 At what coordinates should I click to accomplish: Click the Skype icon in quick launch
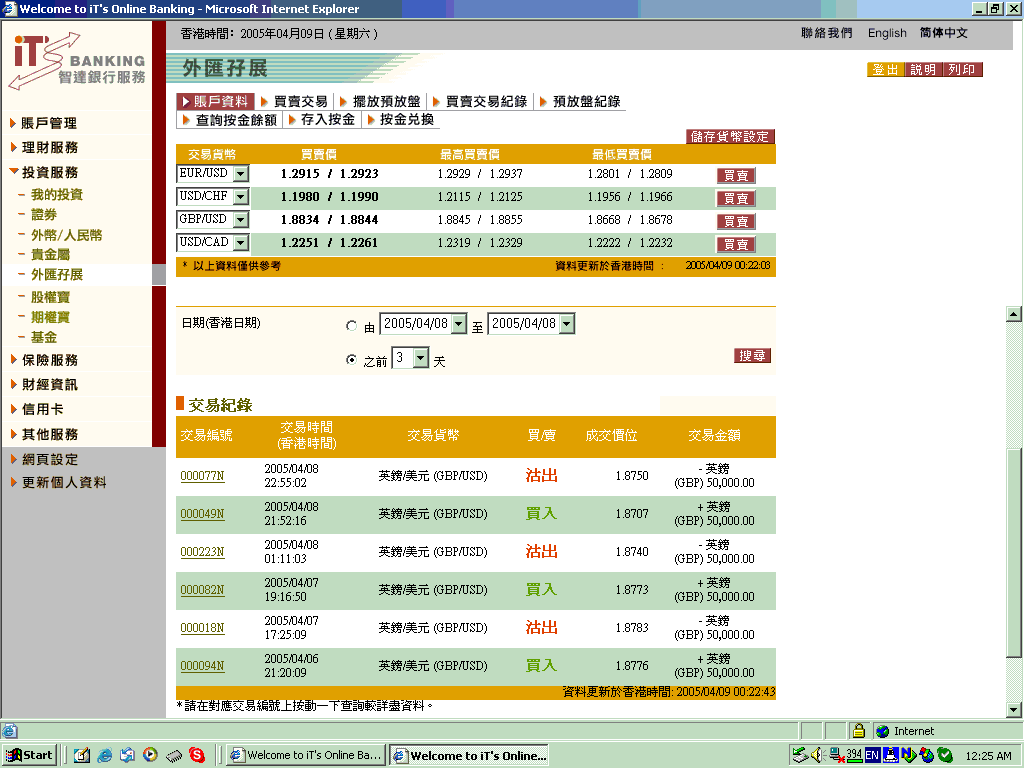click(197, 755)
